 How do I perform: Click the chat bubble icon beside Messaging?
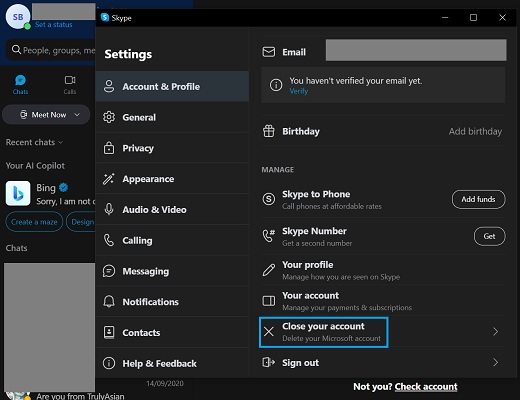[x=109, y=271]
